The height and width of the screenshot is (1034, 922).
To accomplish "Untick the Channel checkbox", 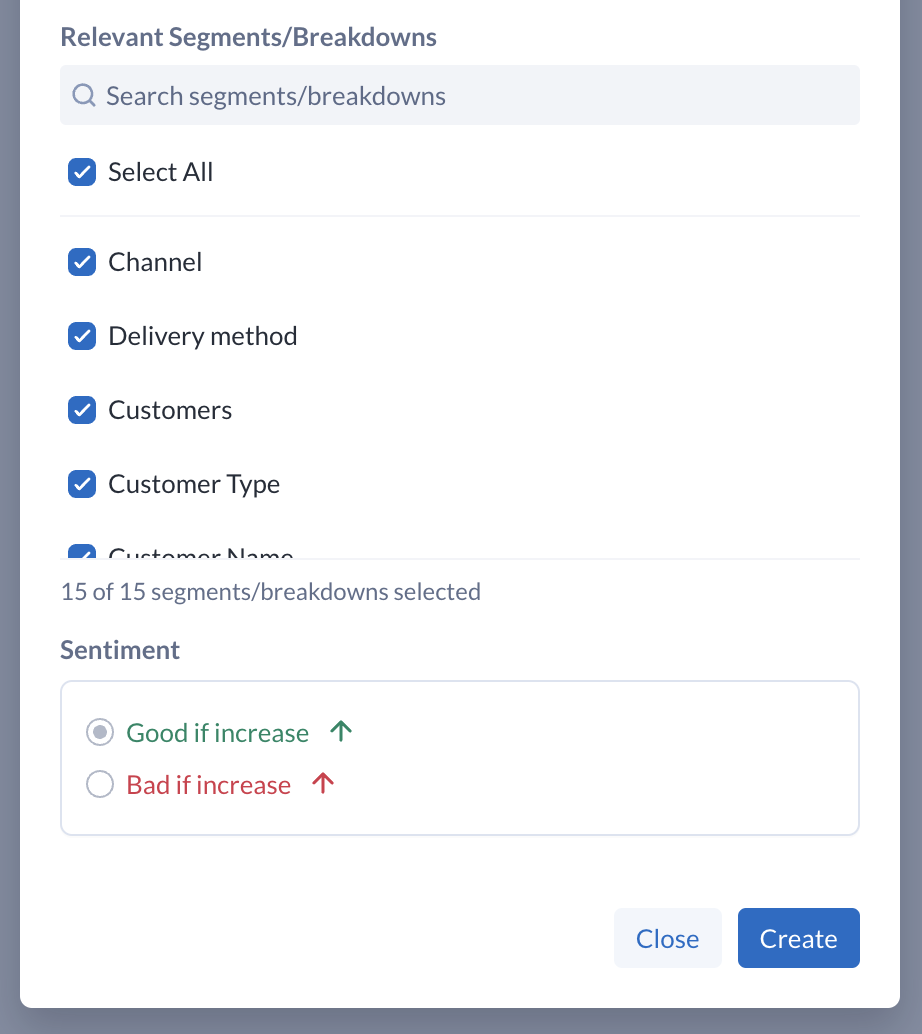I will (81, 262).
